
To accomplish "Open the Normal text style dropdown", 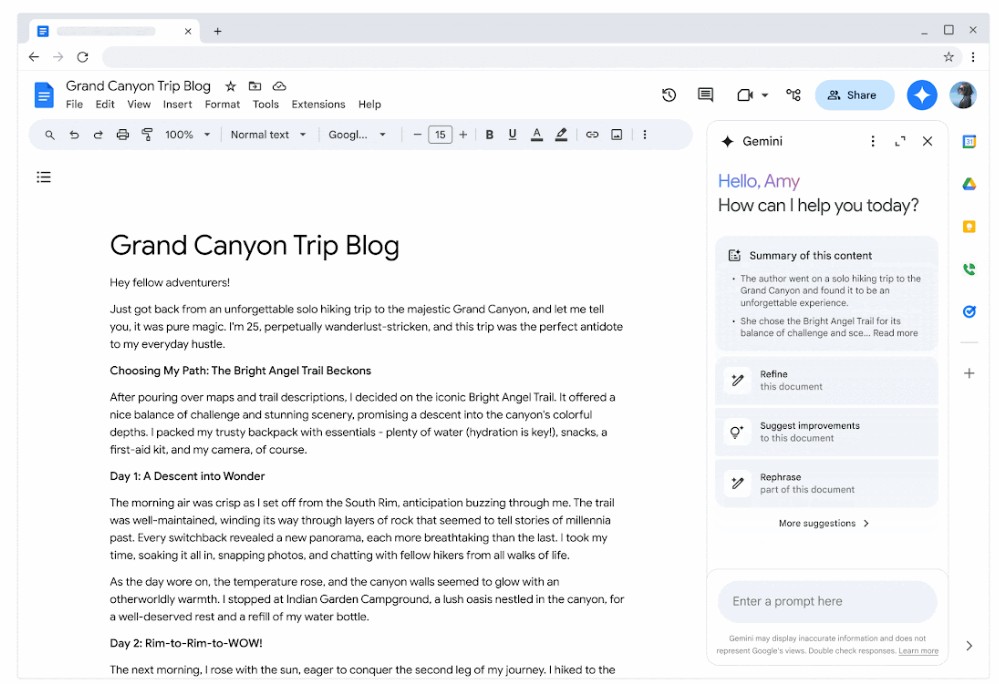I will (x=268, y=135).
